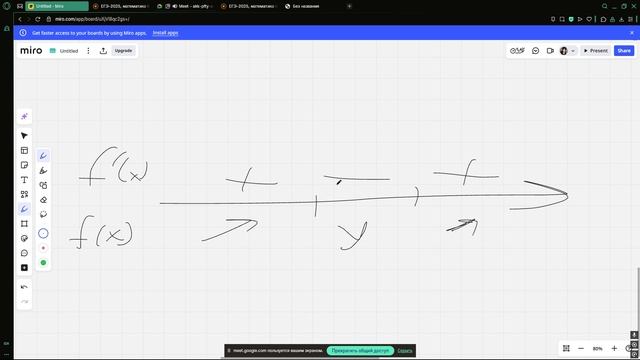Viewport: 640px width, 360px height.
Task: Undo the last drawing action
Action: click(24, 287)
